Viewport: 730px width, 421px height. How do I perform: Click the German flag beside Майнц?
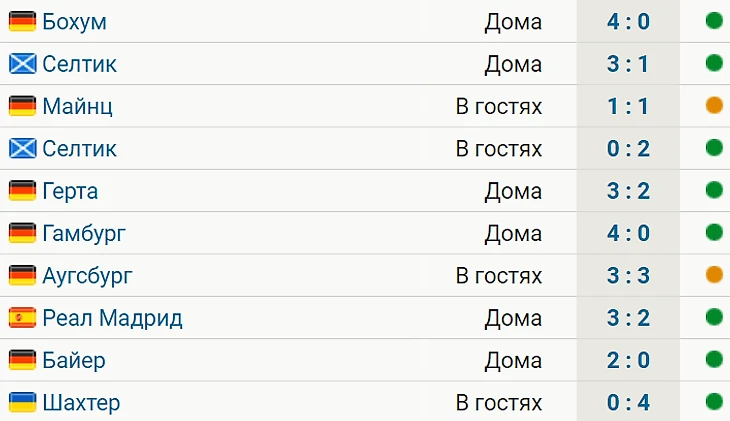[22, 106]
